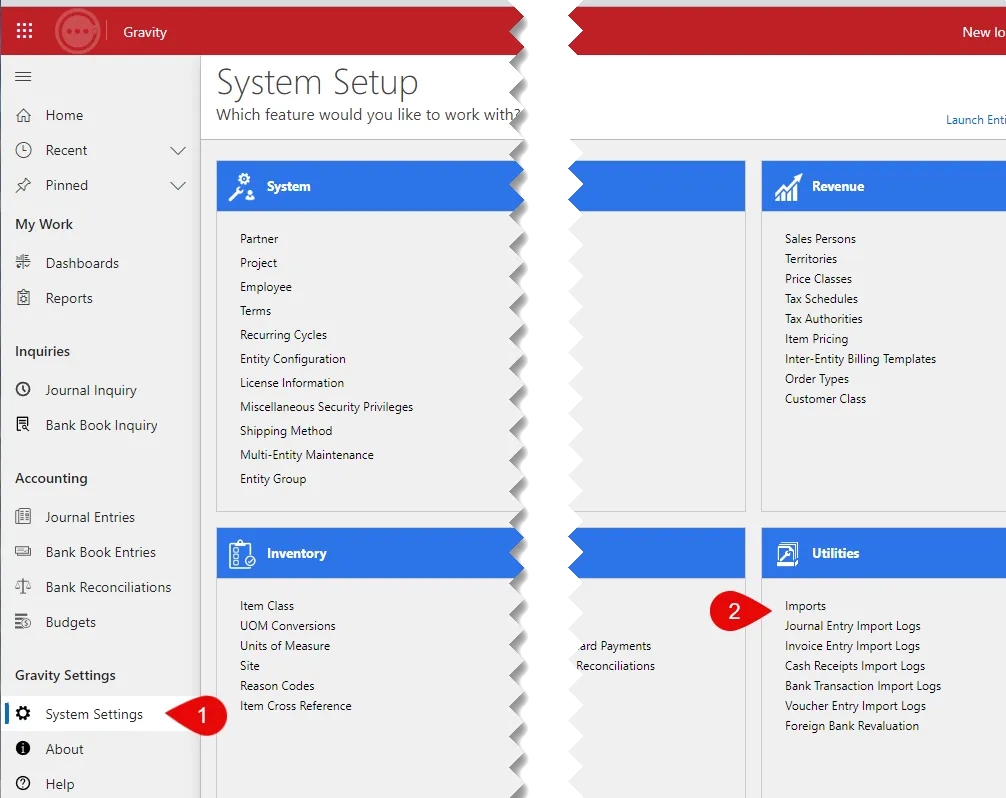Open the Recurring Cycles link
The height and width of the screenshot is (798, 1006).
pos(283,335)
